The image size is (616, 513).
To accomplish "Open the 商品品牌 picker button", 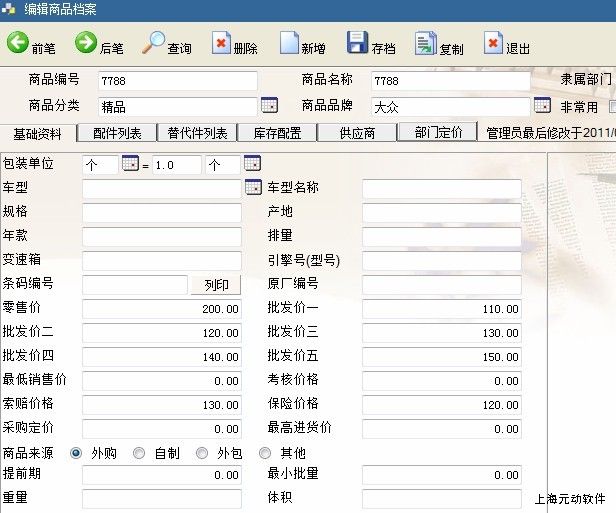I will (x=541, y=105).
